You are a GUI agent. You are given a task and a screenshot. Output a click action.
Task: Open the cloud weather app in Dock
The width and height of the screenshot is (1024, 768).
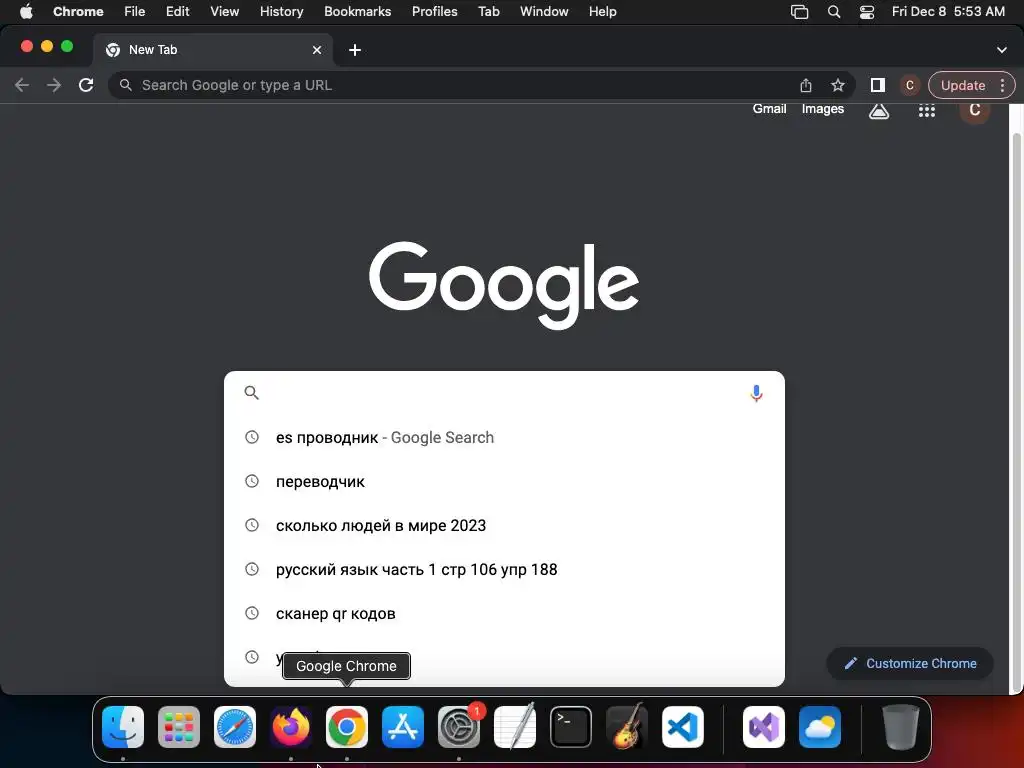point(820,726)
